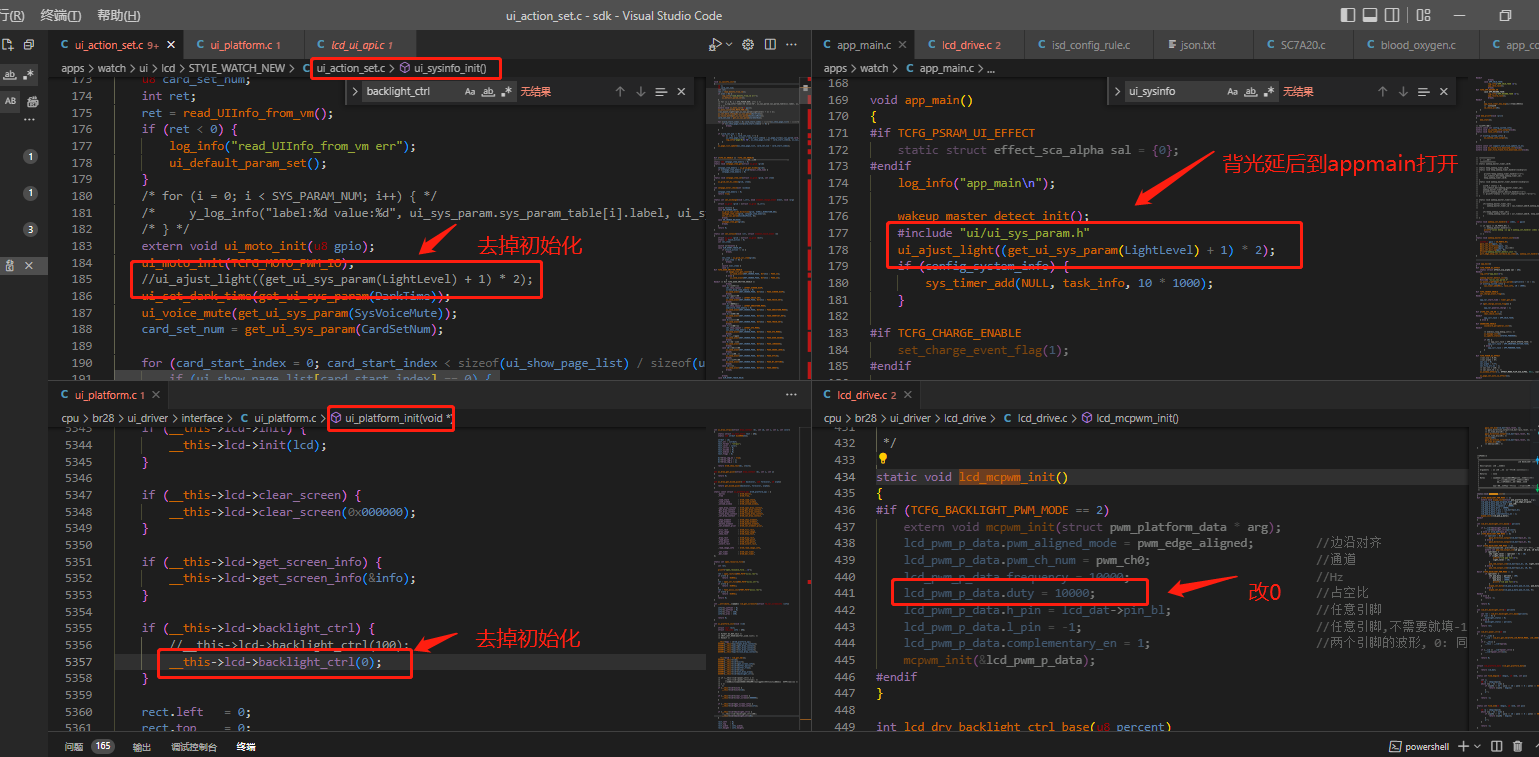This screenshot has height=757, width=1539.
Task: Open More Actions ellipsis in ui_platform.c group
Action: coord(793,395)
